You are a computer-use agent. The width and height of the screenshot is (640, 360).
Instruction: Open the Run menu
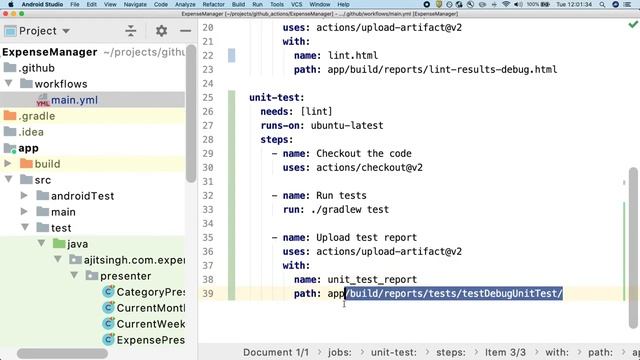[x=258, y=4]
